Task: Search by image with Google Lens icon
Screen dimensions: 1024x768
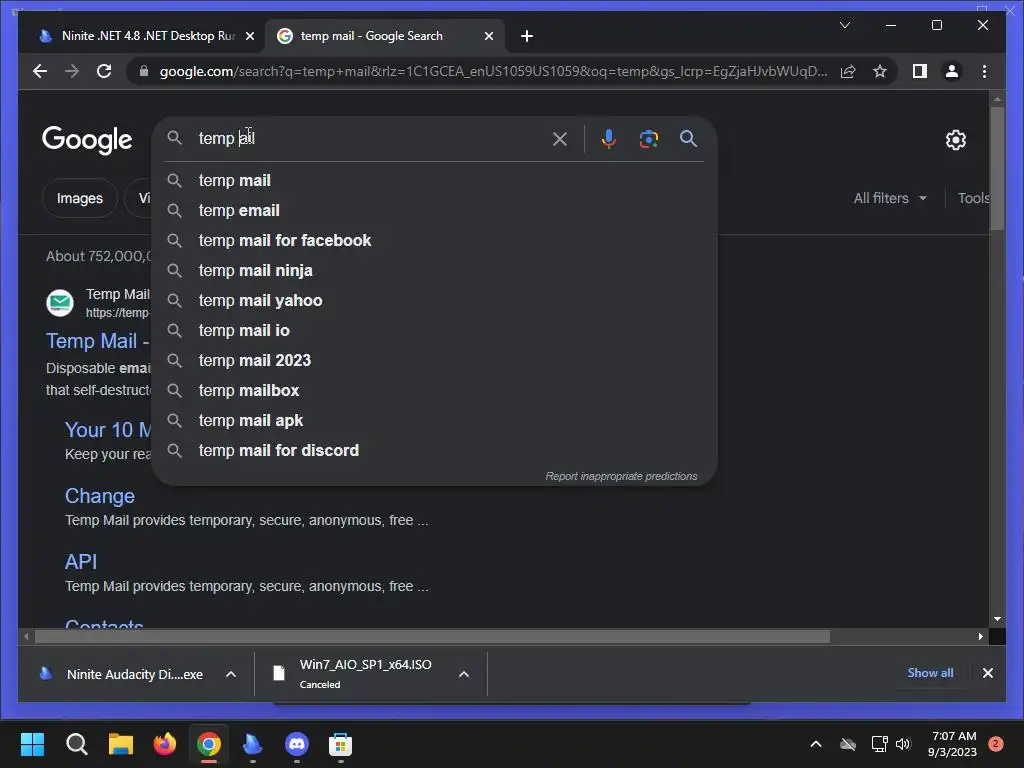Action: [x=648, y=138]
